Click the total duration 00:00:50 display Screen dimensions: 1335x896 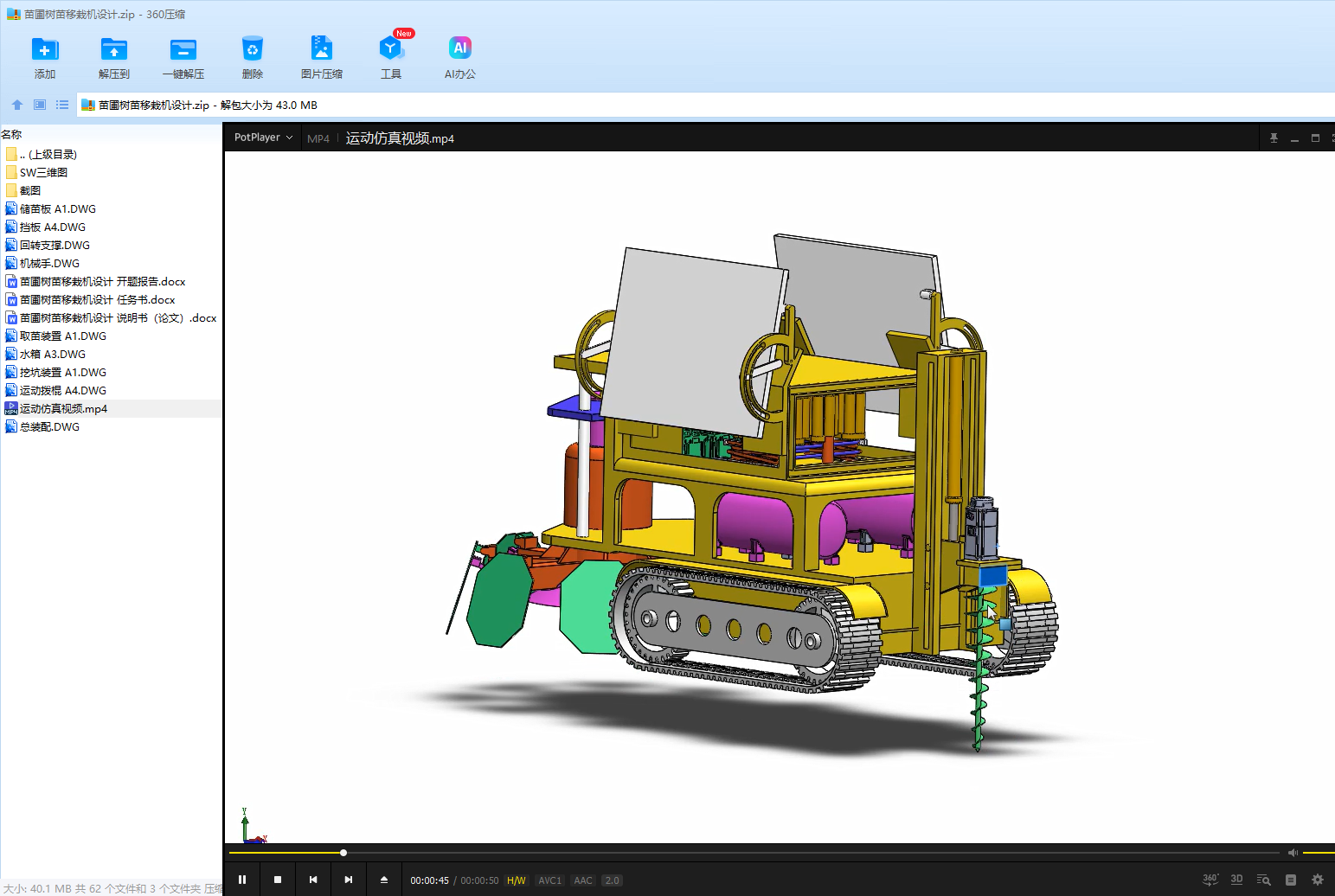point(479,880)
